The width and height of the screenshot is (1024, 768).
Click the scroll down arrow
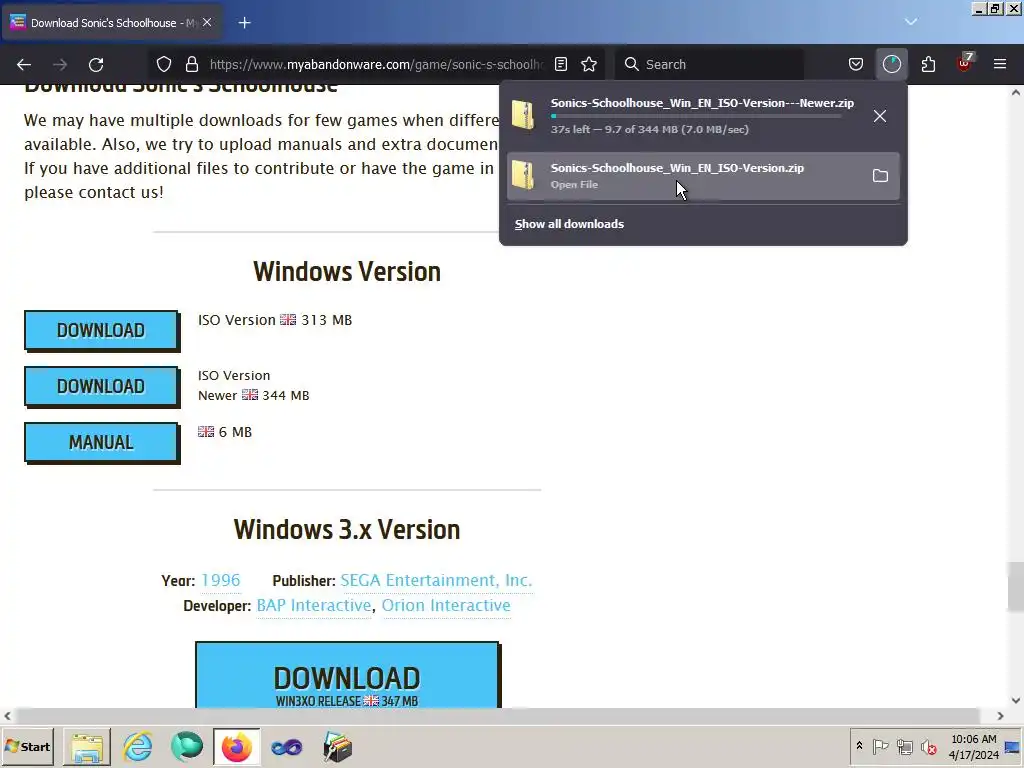pos(1016,700)
